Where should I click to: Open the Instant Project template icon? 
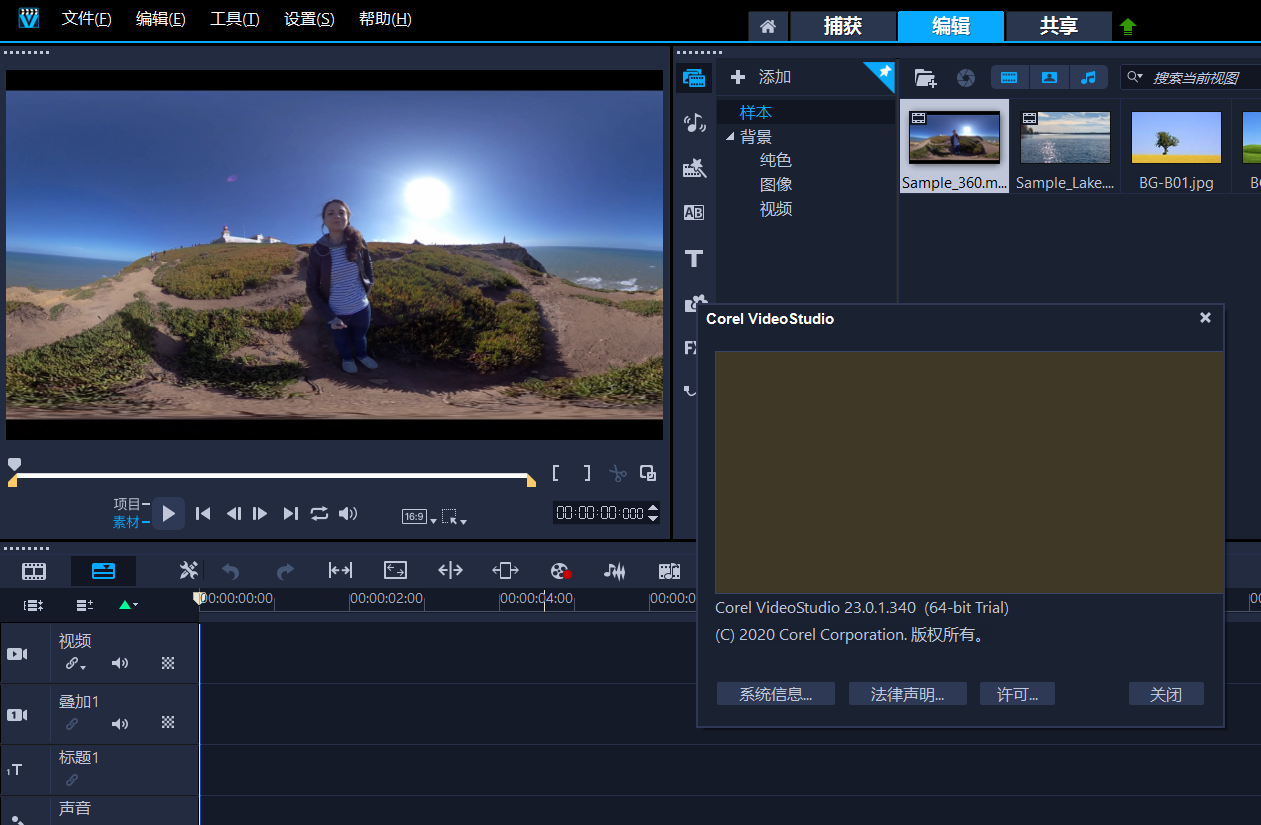click(694, 168)
